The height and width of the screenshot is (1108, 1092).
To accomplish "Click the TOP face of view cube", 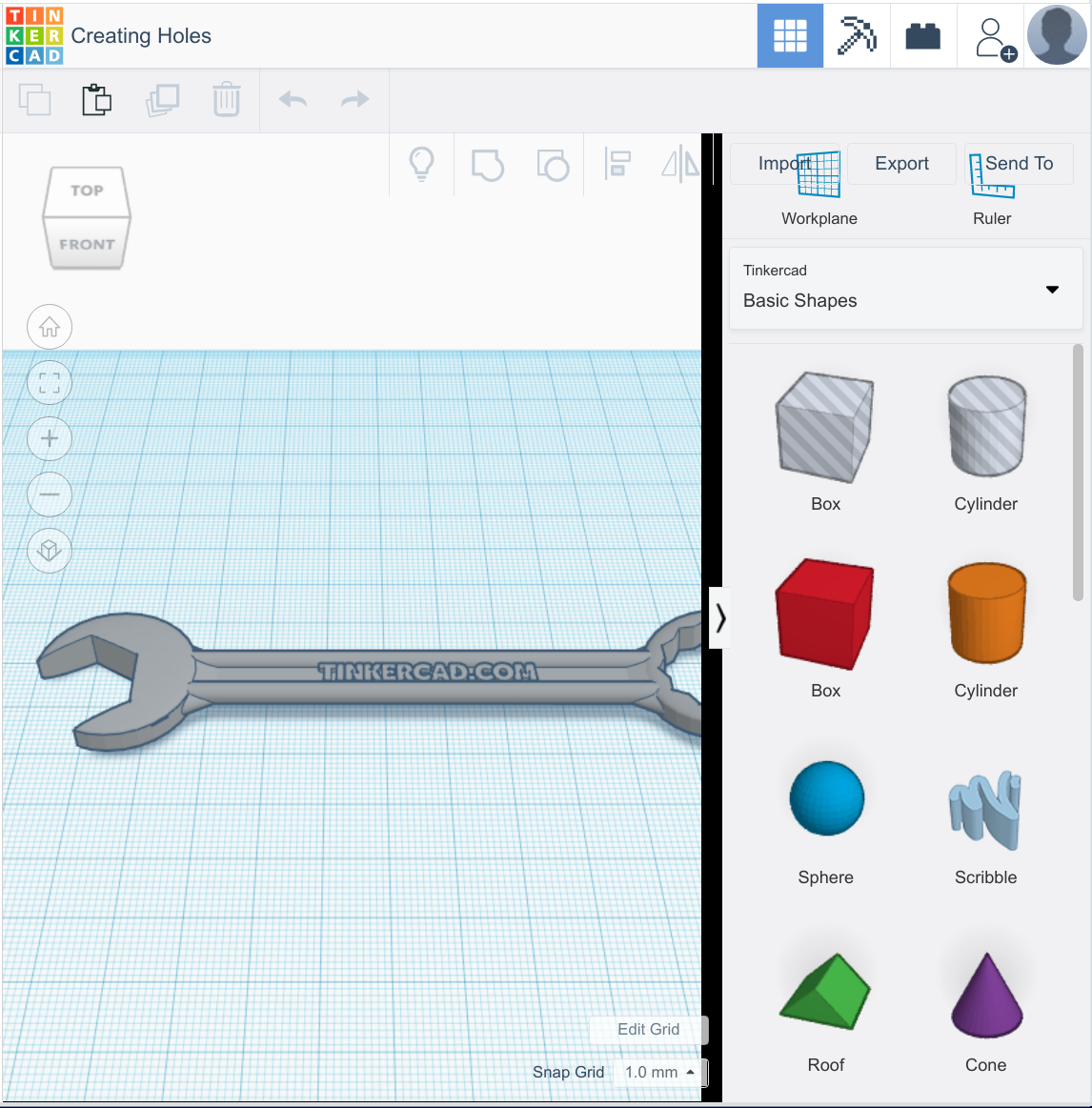I will click(87, 191).
